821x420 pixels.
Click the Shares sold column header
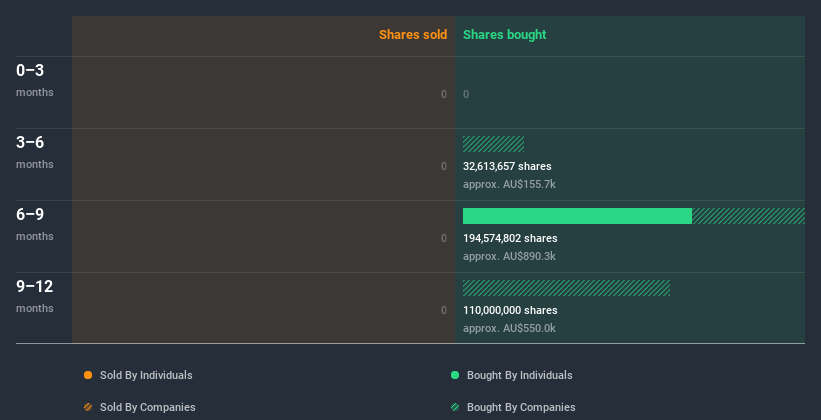[x=413, y=35]
